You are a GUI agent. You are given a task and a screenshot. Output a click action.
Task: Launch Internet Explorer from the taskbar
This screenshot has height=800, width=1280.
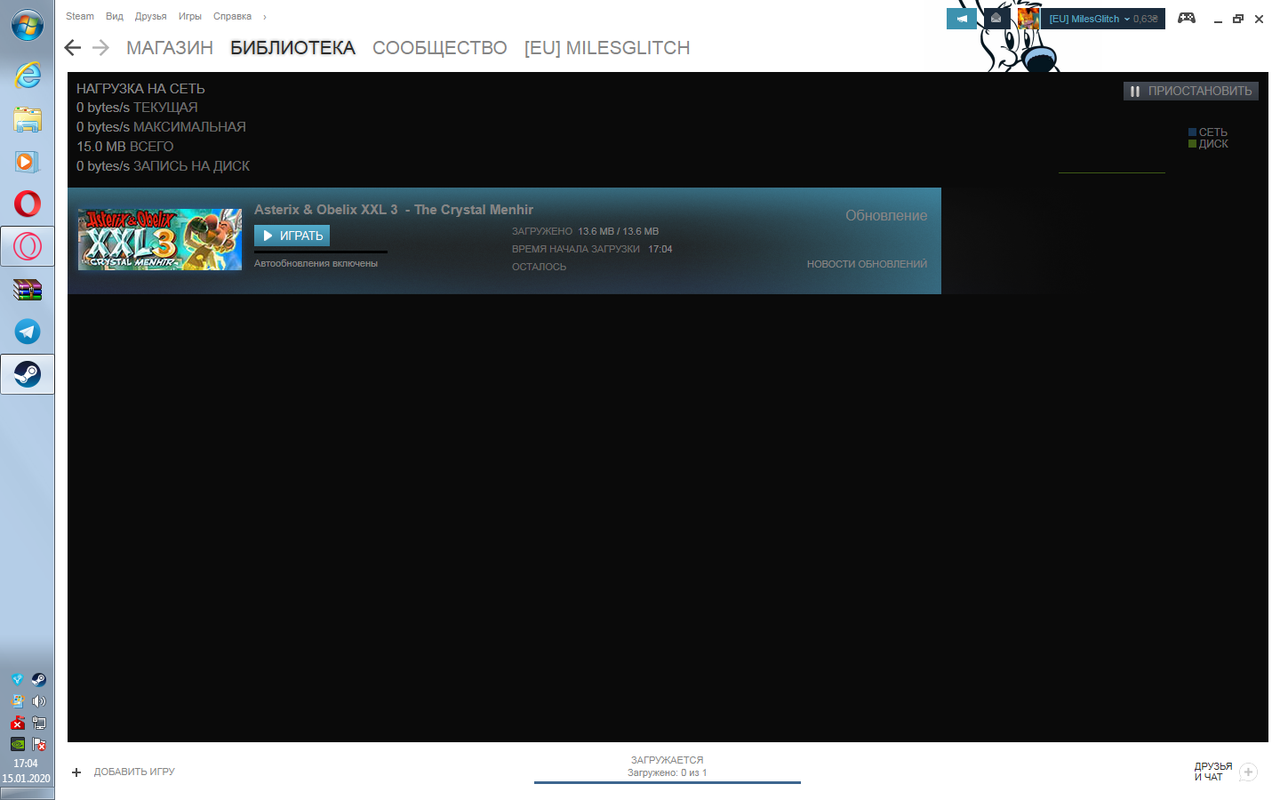click(27, 74)
